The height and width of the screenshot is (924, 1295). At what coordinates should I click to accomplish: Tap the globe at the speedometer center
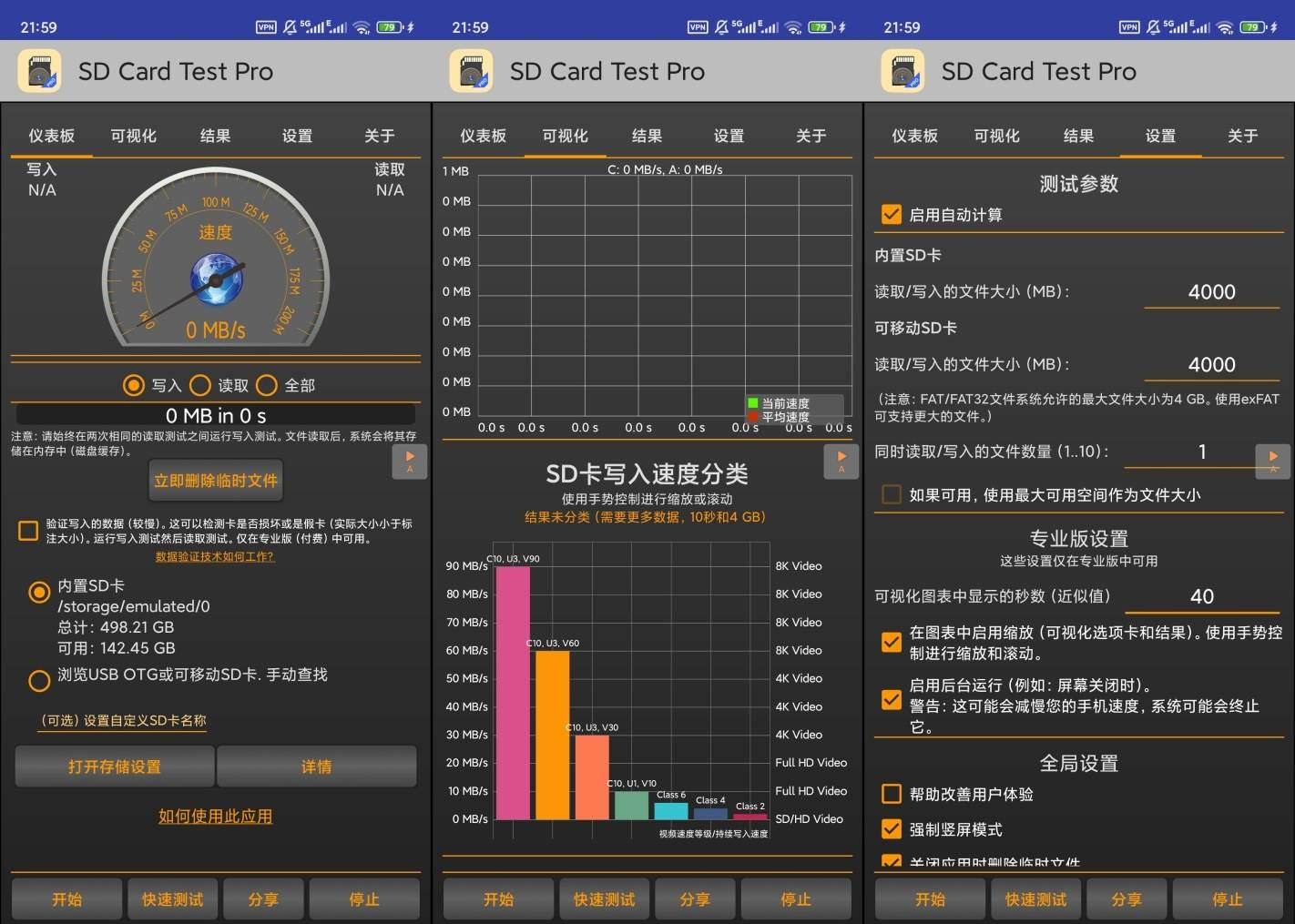[216, 279]
